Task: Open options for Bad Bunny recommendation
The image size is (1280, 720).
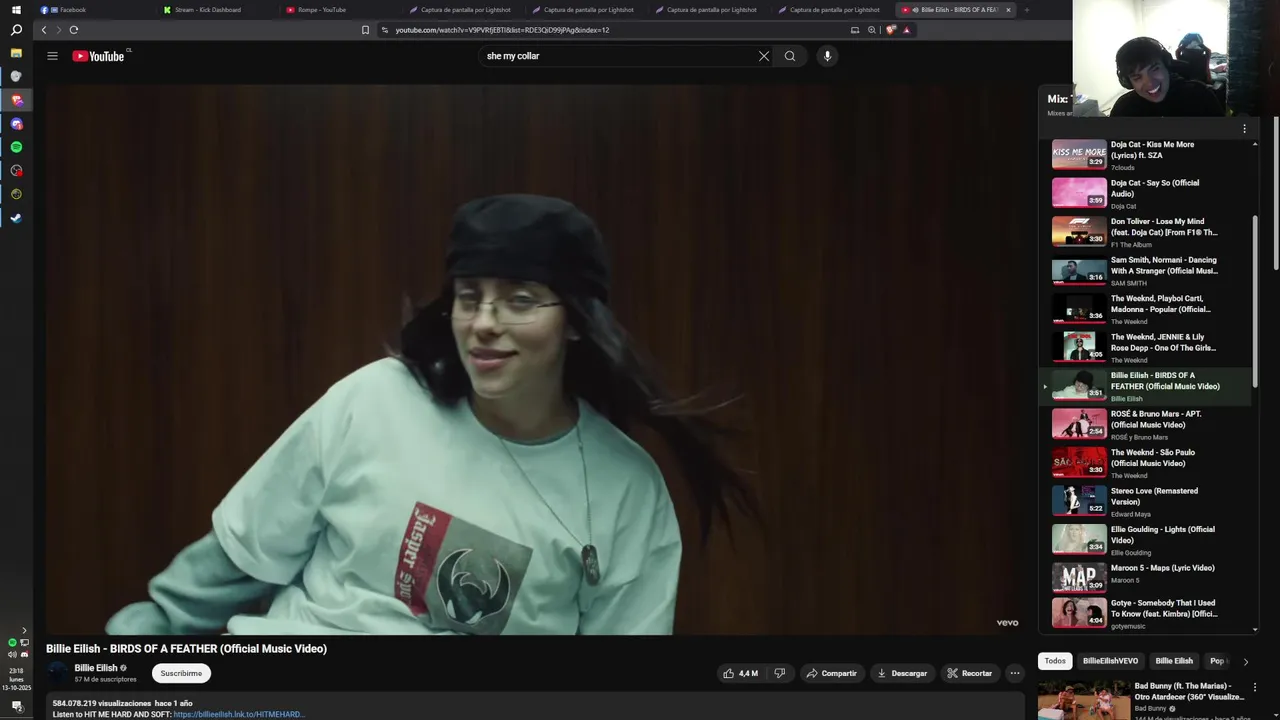Action: point(1255,687)
